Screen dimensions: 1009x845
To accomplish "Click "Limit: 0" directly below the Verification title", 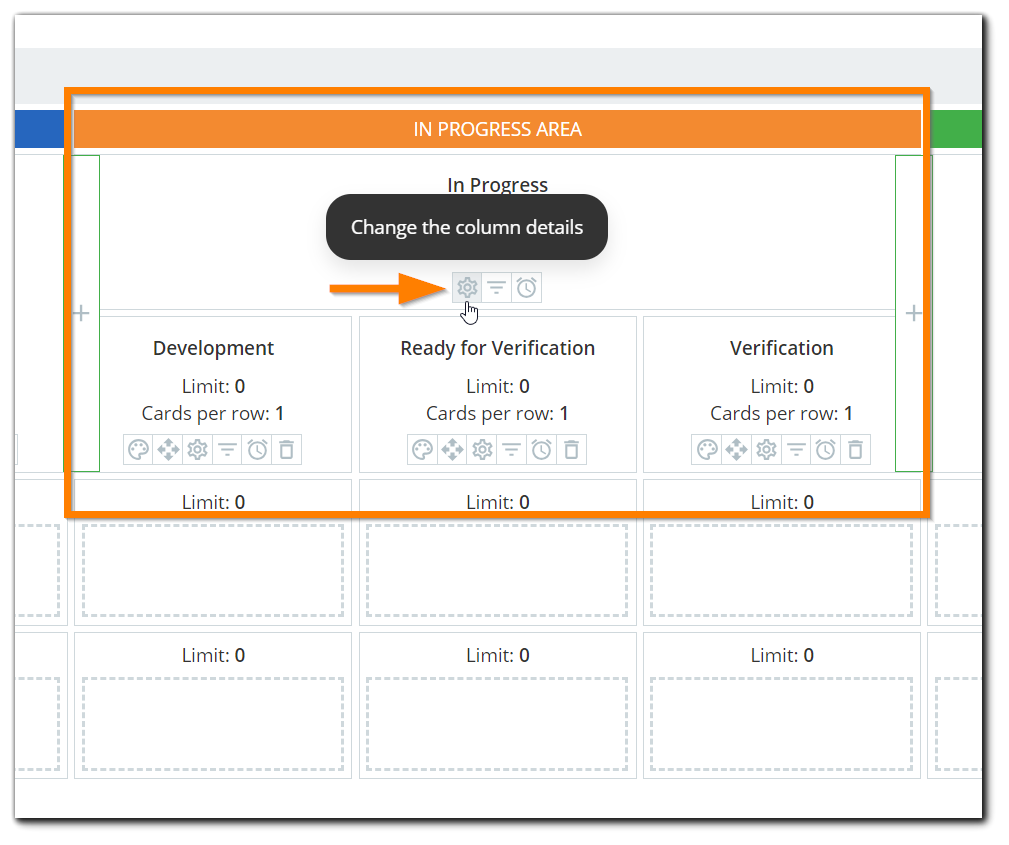I will tap(782, 386).
